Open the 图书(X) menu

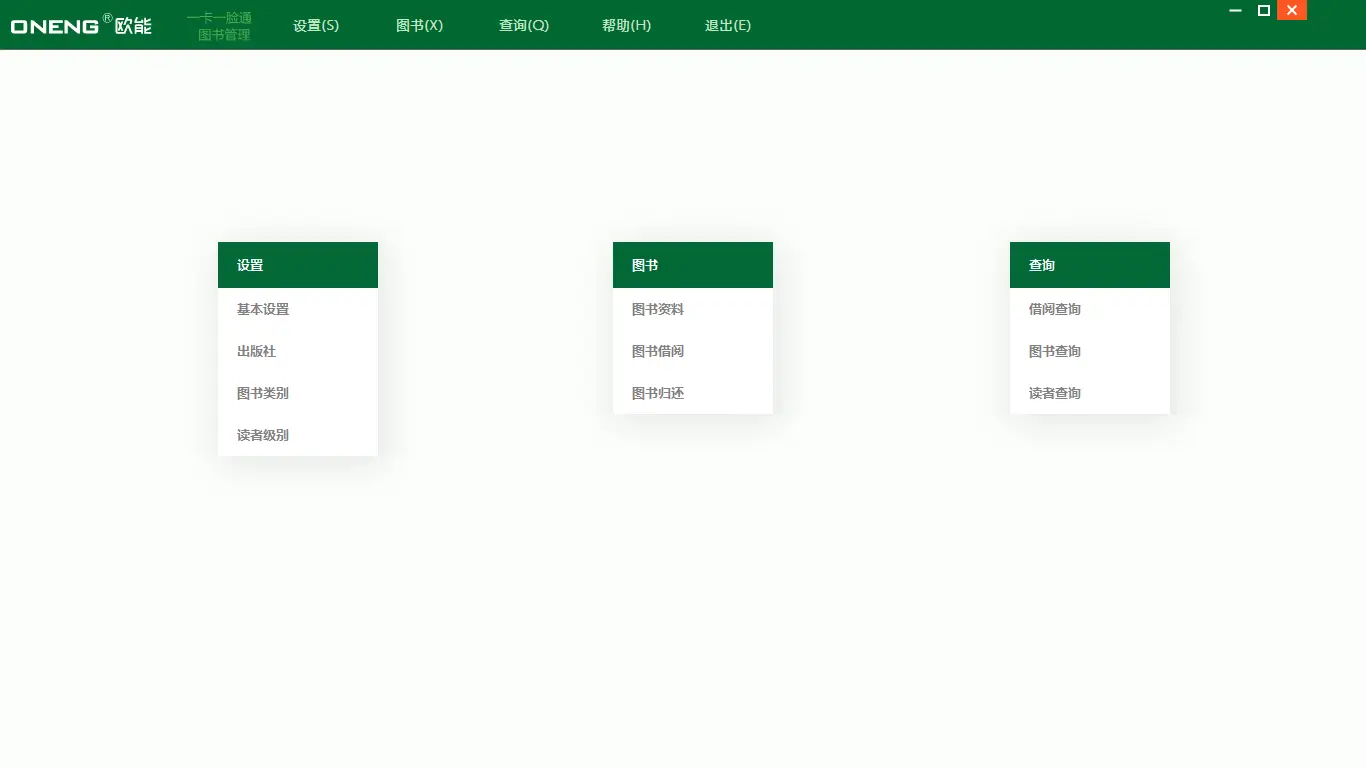tap(419, 25)
